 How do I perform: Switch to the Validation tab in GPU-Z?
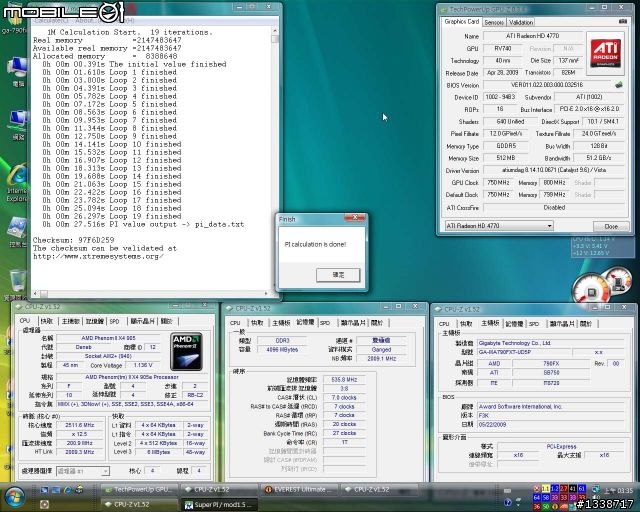520,22
